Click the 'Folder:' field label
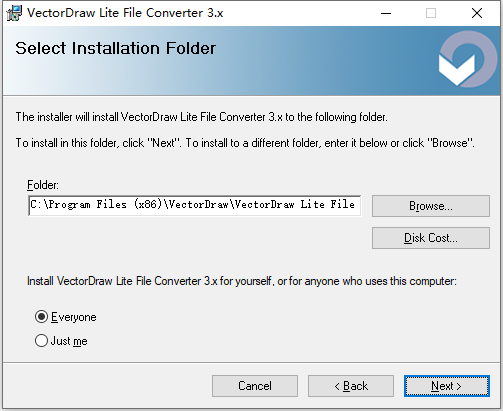This screenshot has height=411, width=503. tap(43, 185)
